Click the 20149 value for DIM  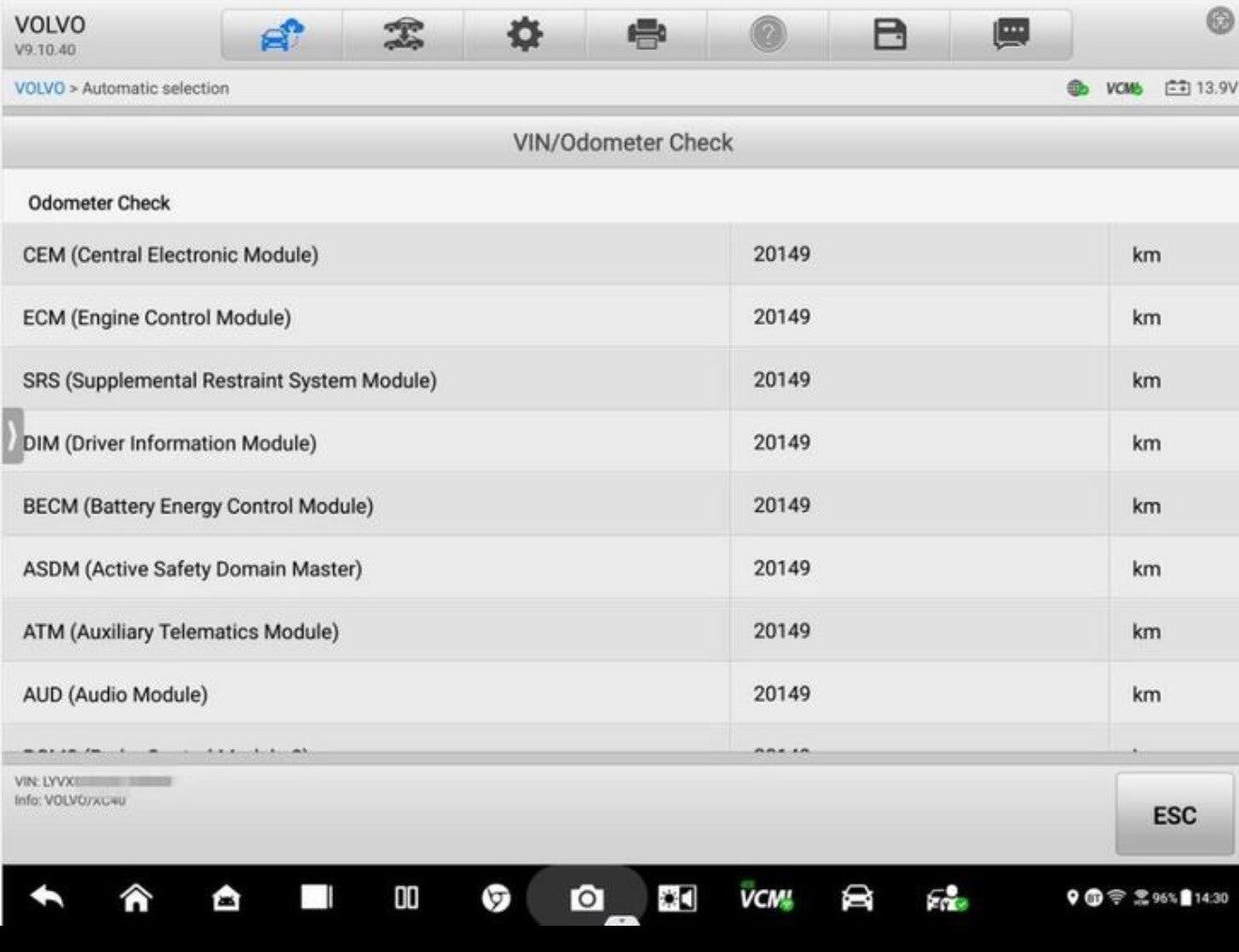[x=782, y=443]
